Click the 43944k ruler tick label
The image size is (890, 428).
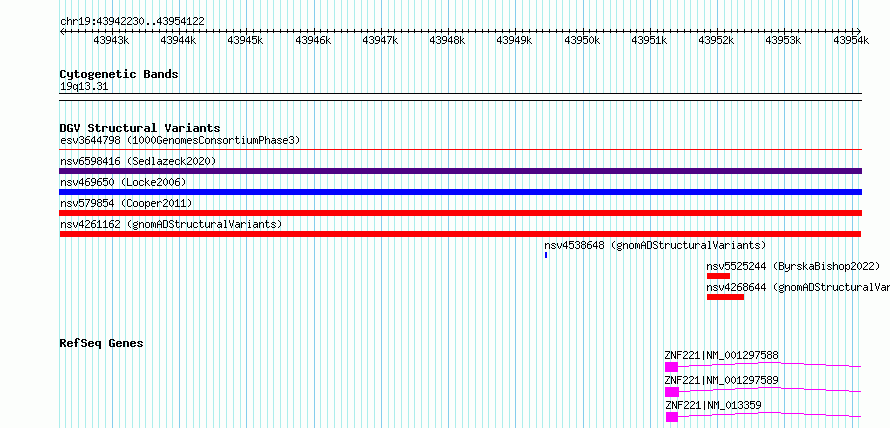click(178, 40)
